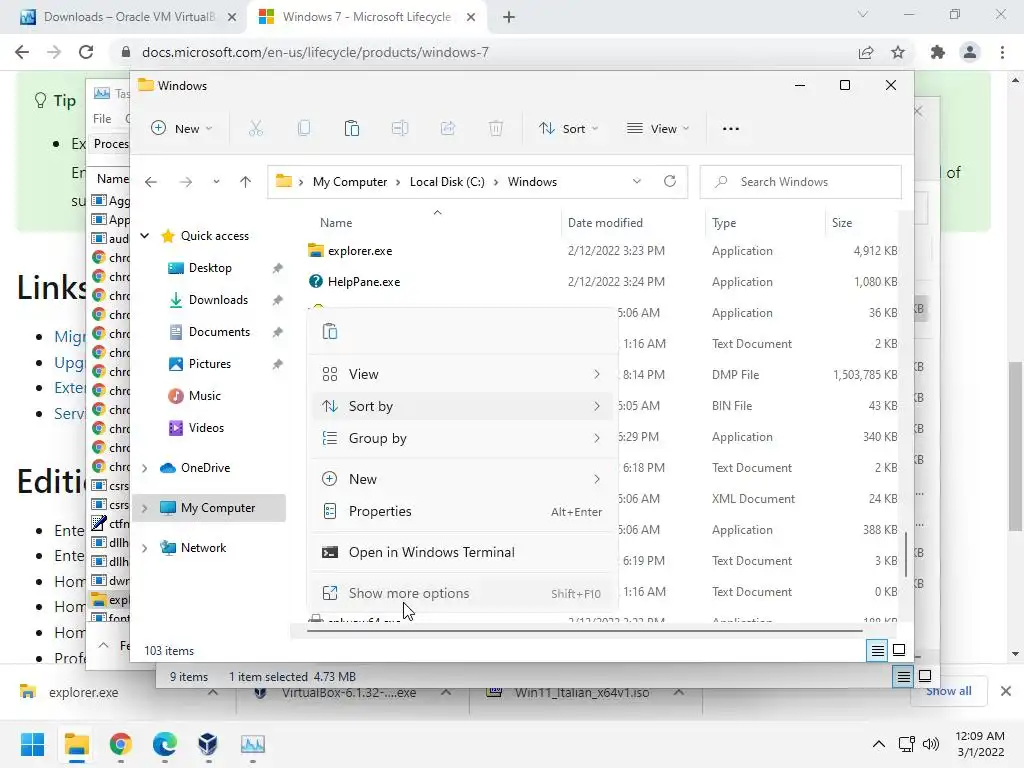Viewport: 1024px width, 768px height.
Task: Expand the My Computer tree node
Action: (145, 507)
